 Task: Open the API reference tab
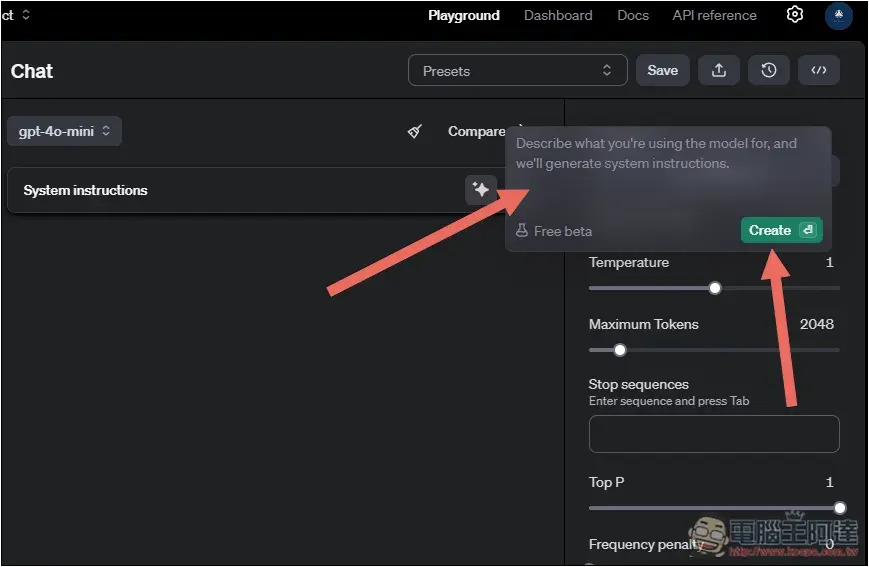click(714, 16)
